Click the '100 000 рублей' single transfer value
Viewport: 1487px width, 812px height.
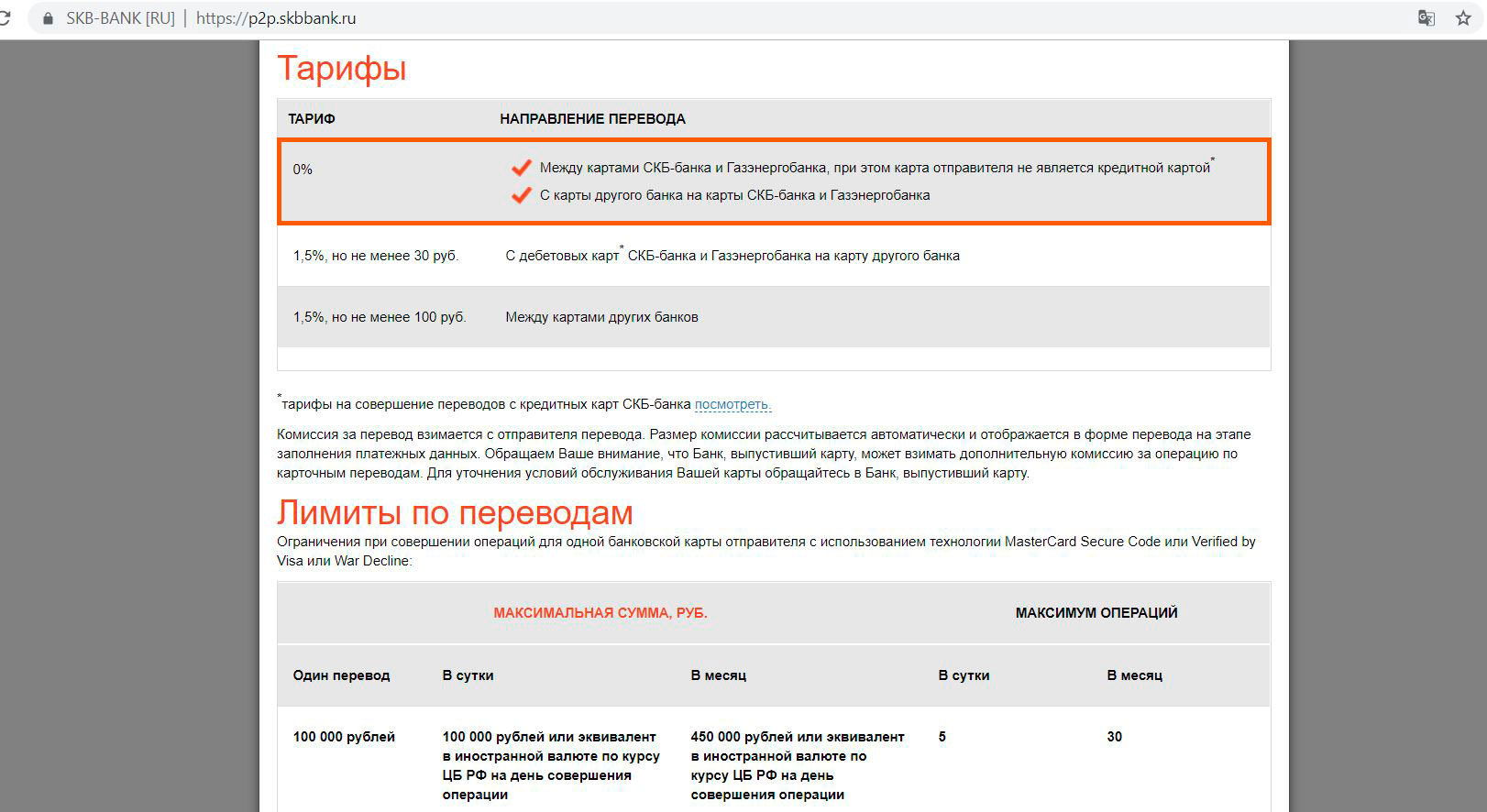coord(344,737)
